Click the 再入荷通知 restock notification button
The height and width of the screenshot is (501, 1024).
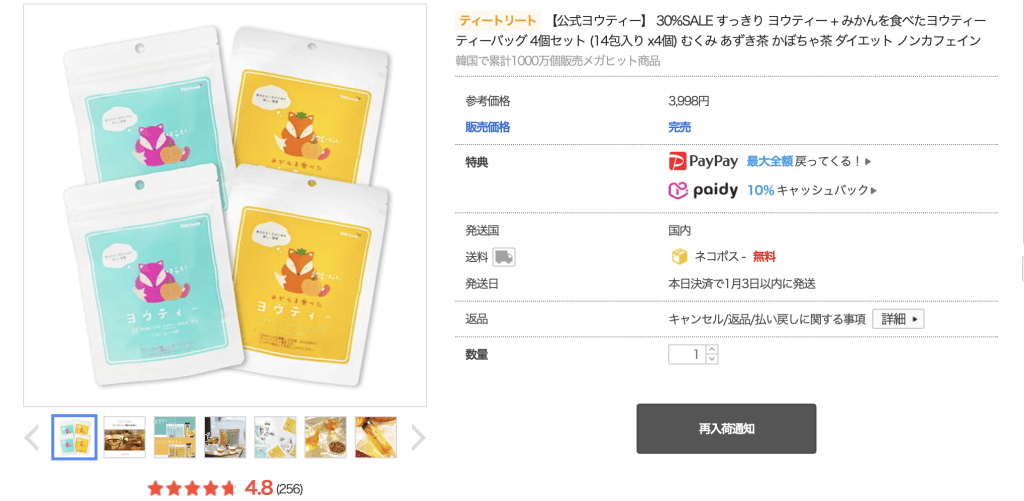click(726, 428)
